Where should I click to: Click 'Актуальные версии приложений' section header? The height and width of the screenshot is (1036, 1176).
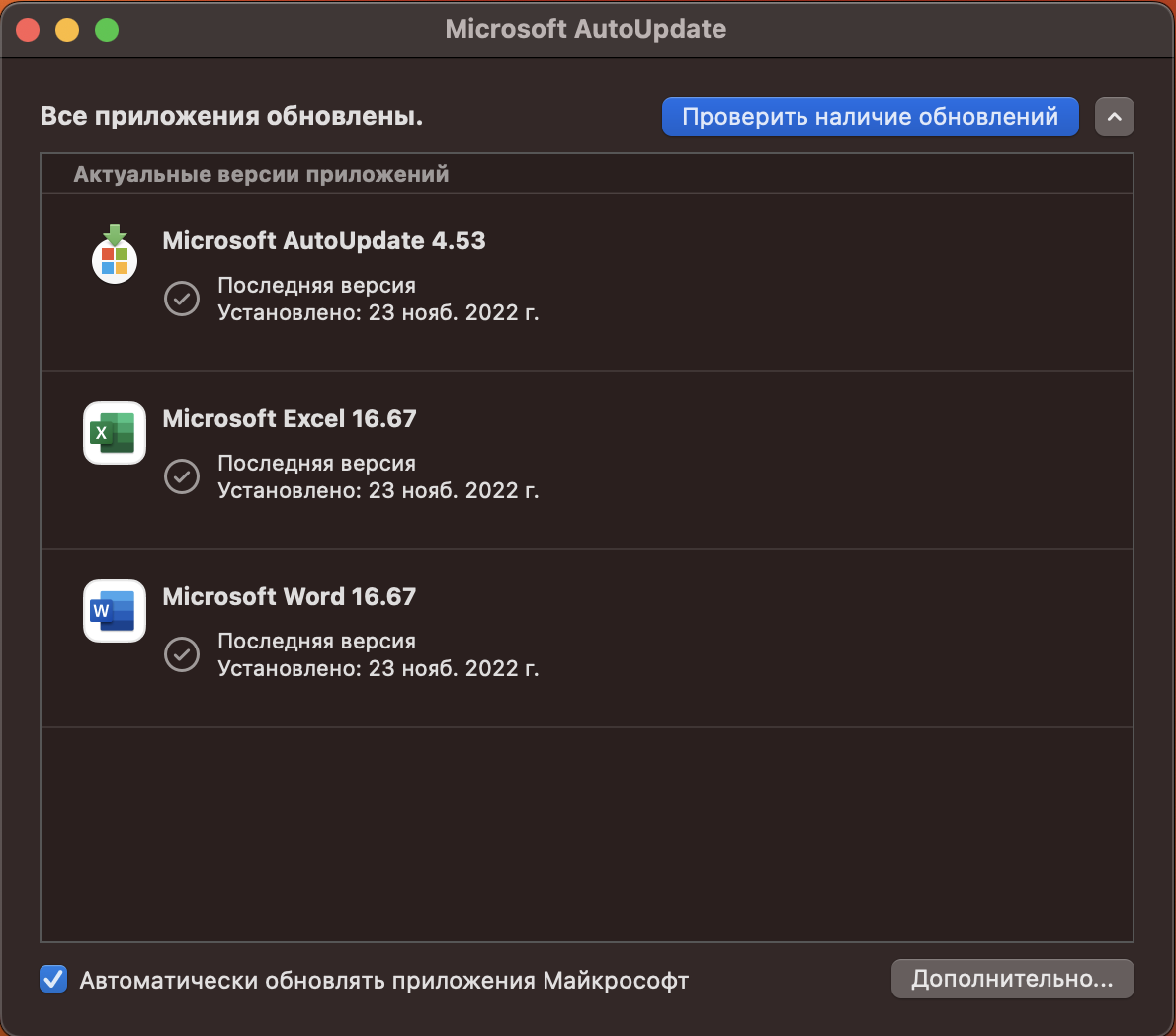pyautogui.click(x=261, y=174)
